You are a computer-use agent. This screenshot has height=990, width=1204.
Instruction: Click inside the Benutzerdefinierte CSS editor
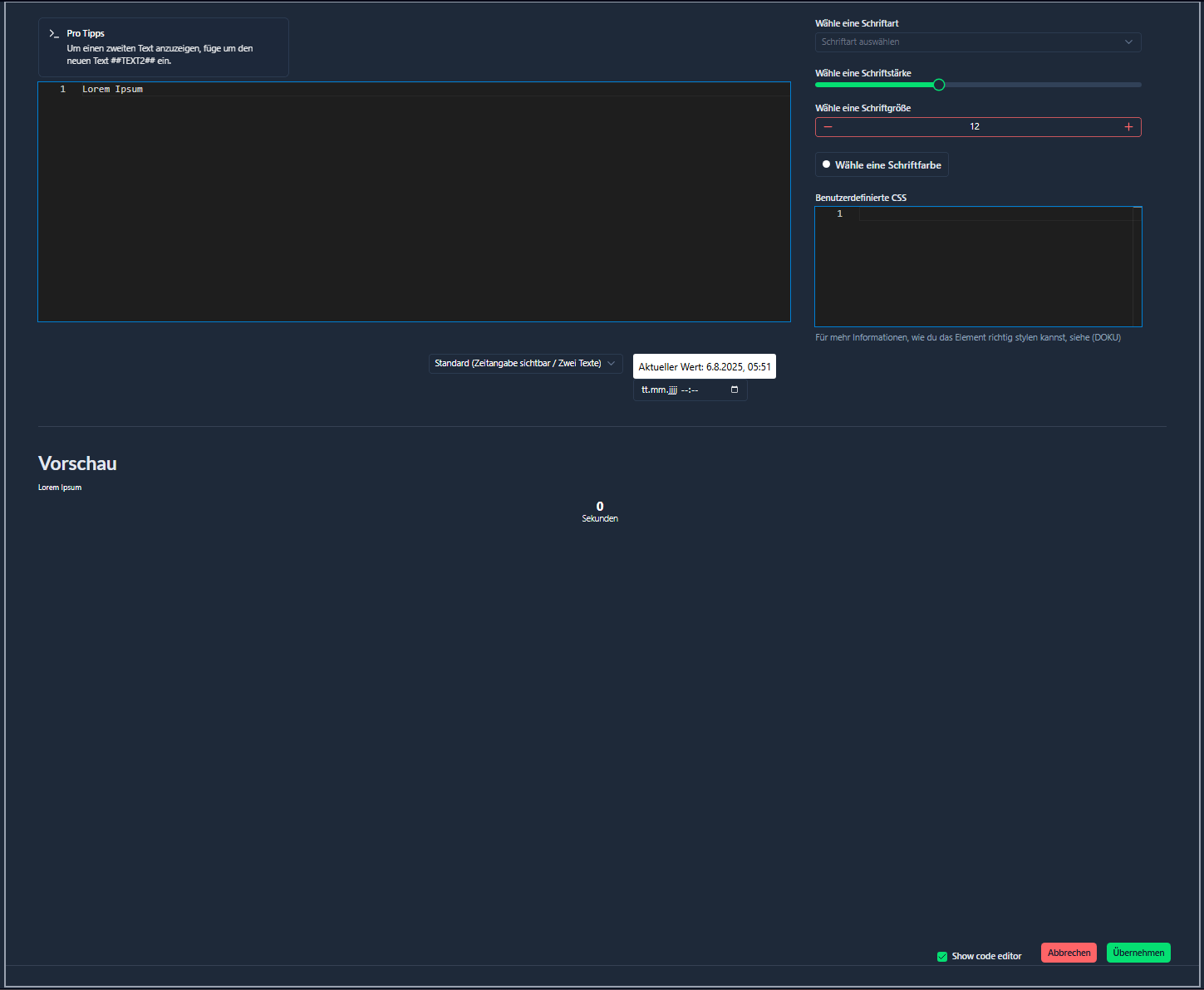tap(980, 266)
